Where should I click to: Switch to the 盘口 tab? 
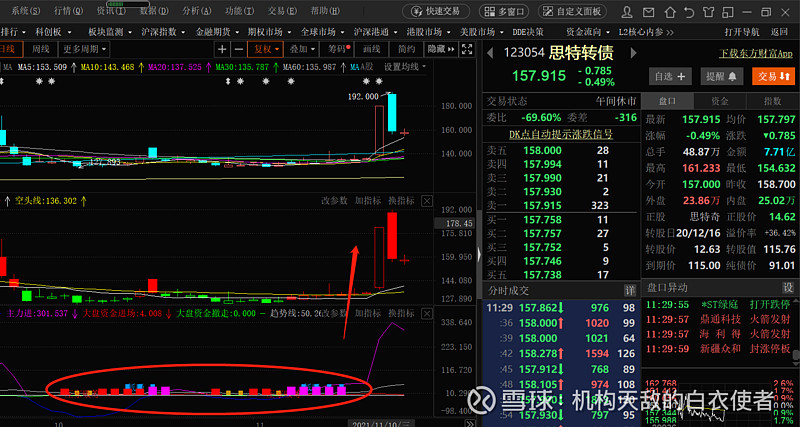pos(667,102)
